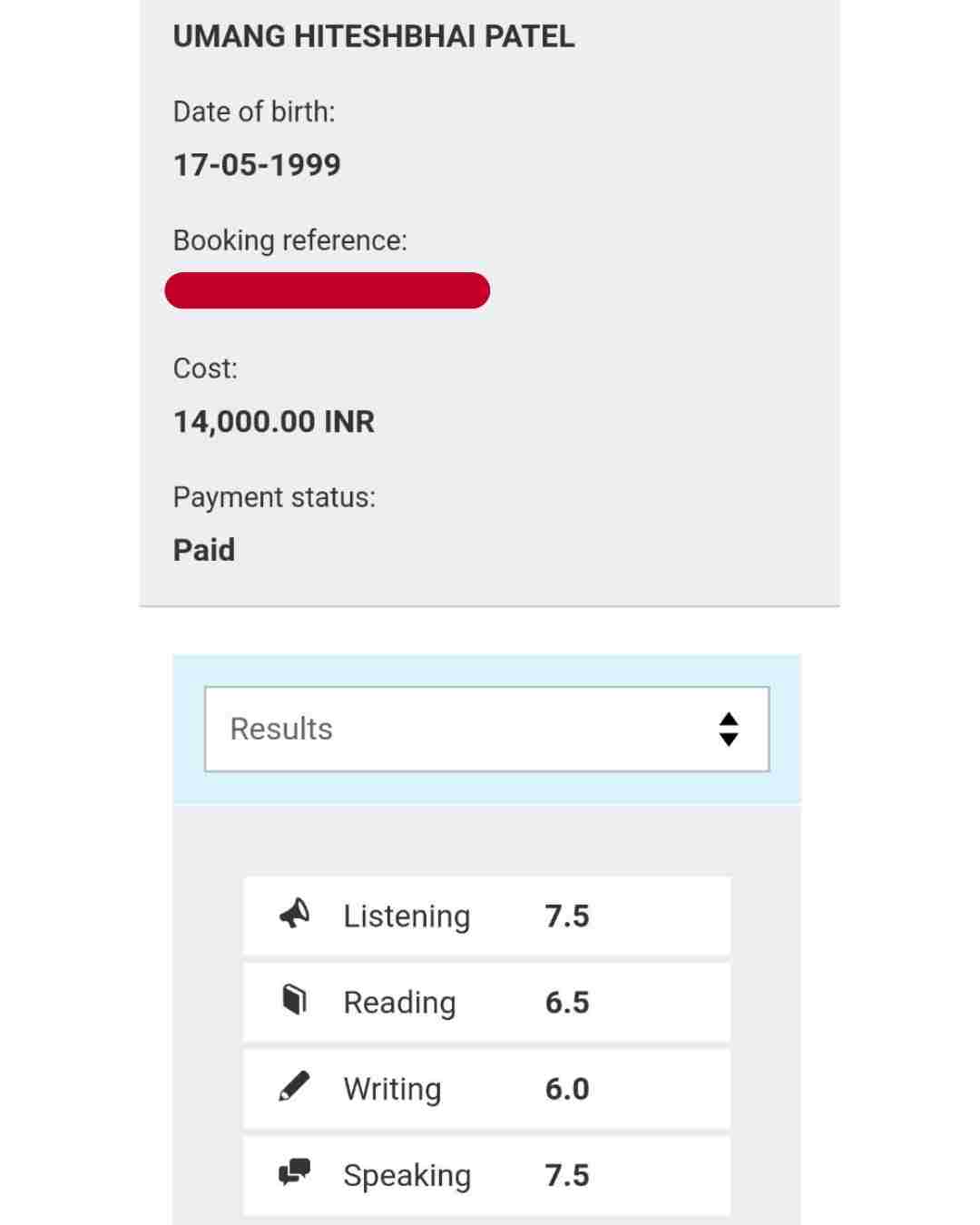Click the Speaking chat bubbles icon
This screenshot has width=980, height=1225.
click(x=294, y=1172)
